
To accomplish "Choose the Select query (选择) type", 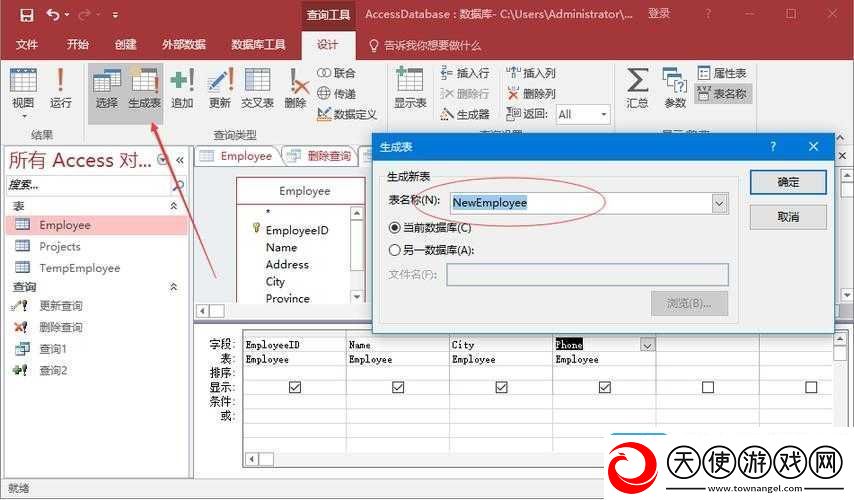I will [107, 88].
